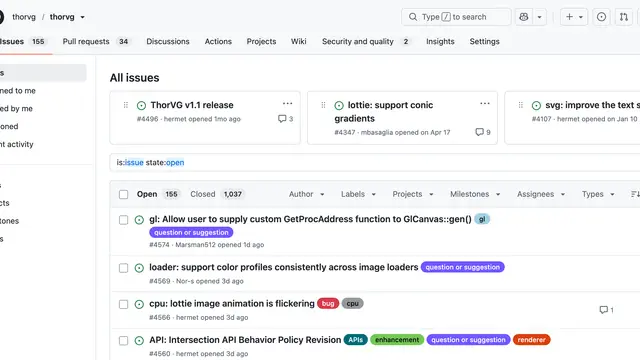Screen dimensions: 640x360
Task: Click the open-status icon of ThorVG v1.1 release
Action: pos(141,105)
